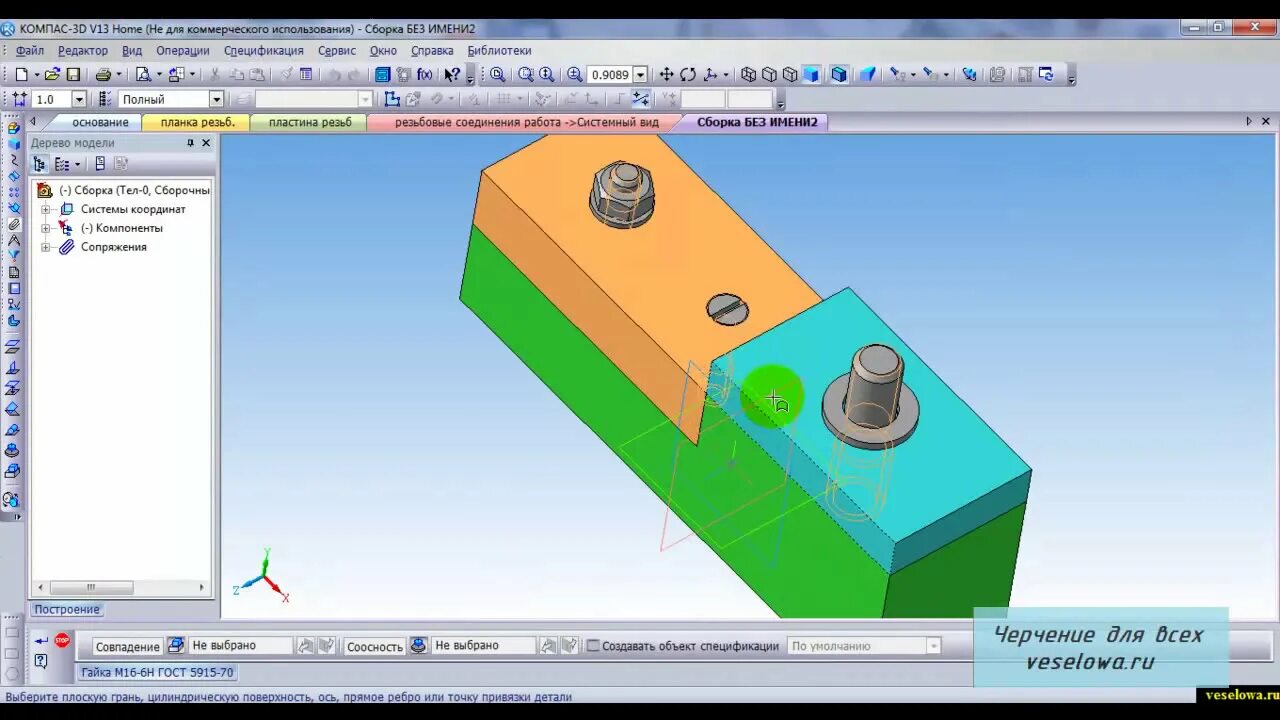The width and height of the screenshot is (1280, 720).
Task: Open the Файл menu
Action: pyautogui.click(x=30, y=50)
